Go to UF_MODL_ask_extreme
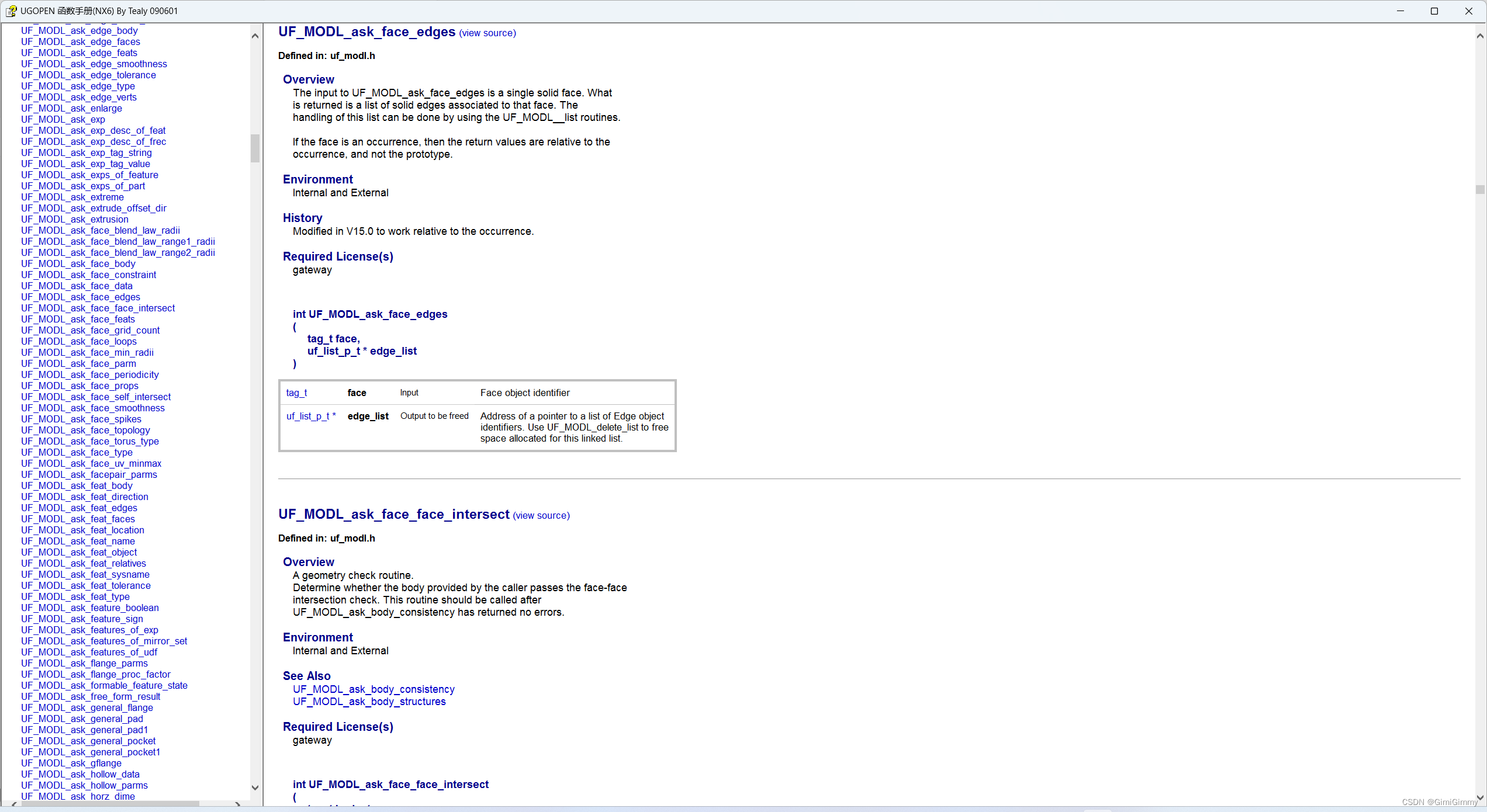1487x812 pixels. tap(72, 197)
